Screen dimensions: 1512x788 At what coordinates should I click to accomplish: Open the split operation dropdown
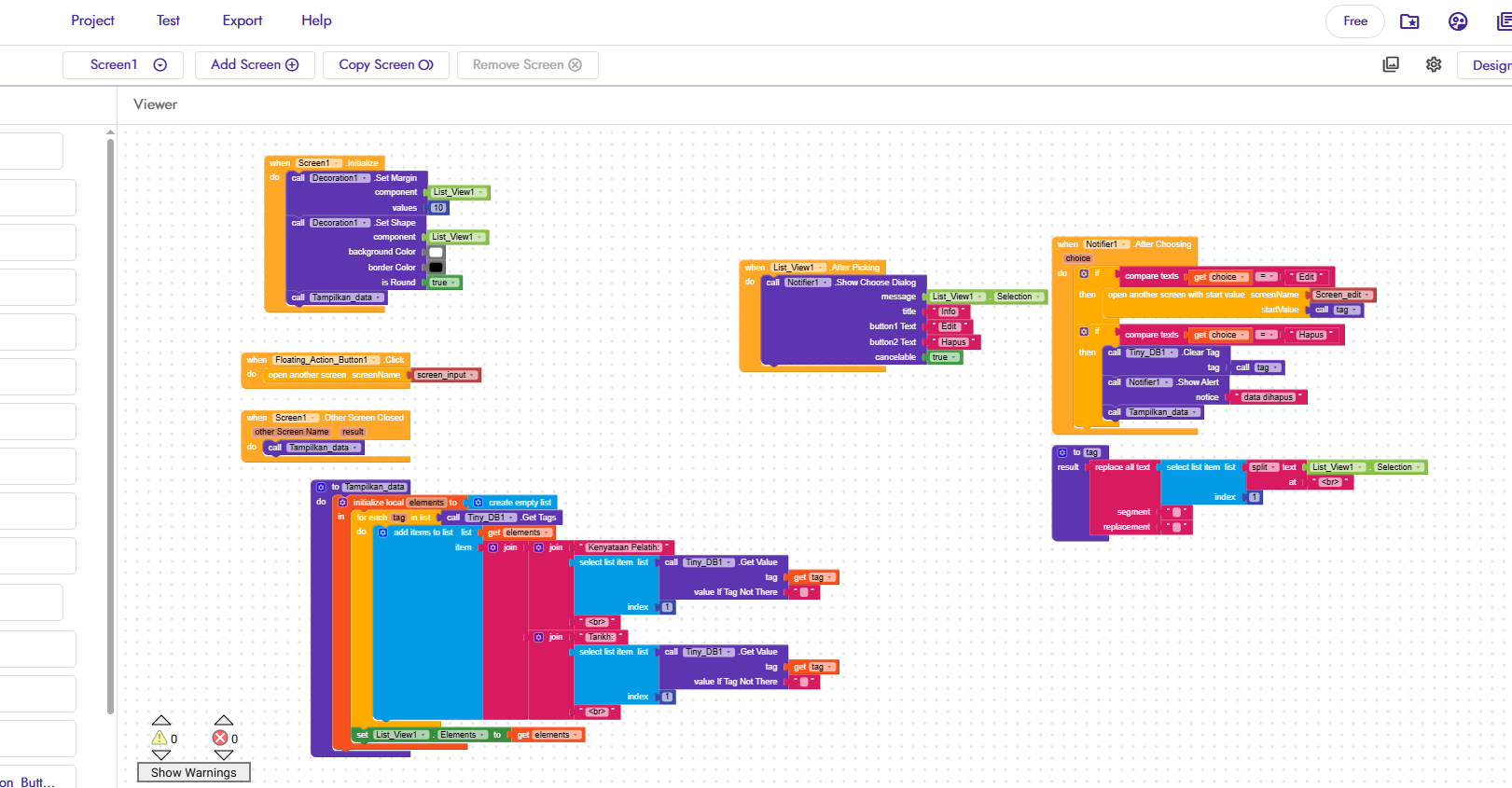1263,467
